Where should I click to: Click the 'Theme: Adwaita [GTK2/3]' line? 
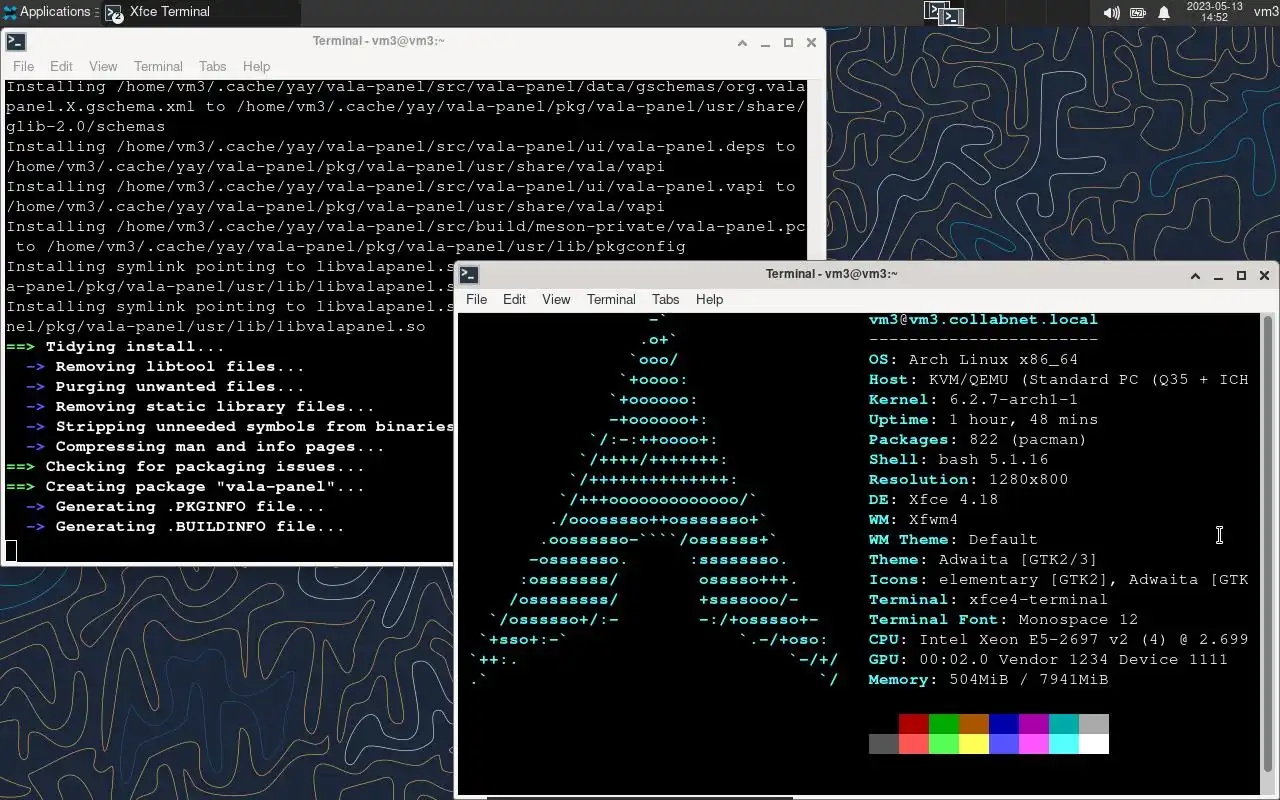pos(983,560)
